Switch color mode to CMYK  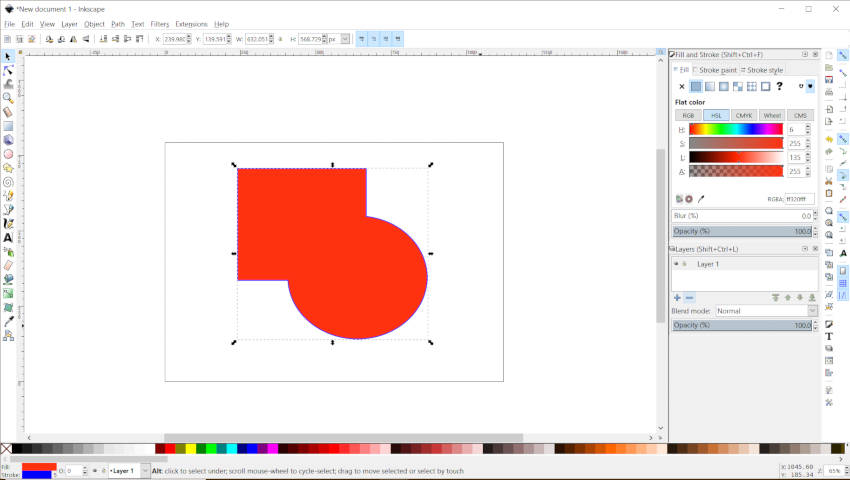pyautogui.click(x=744, y=115)
